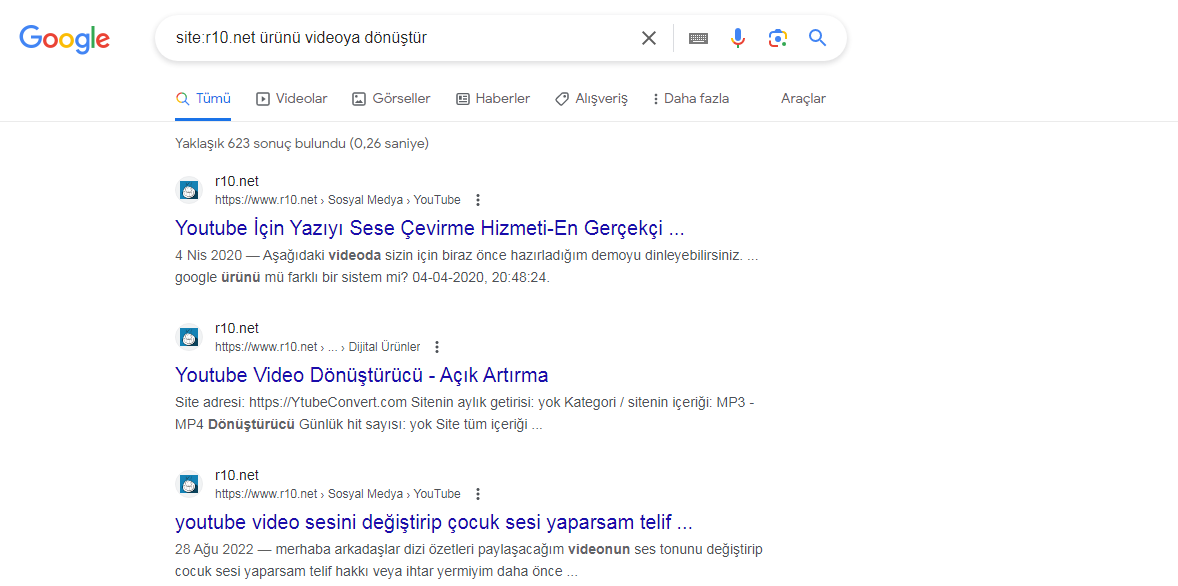The height and width of the screenshot is (586, 1178).
Task: Open the Araçlar search tools
Action: (803, 98)
